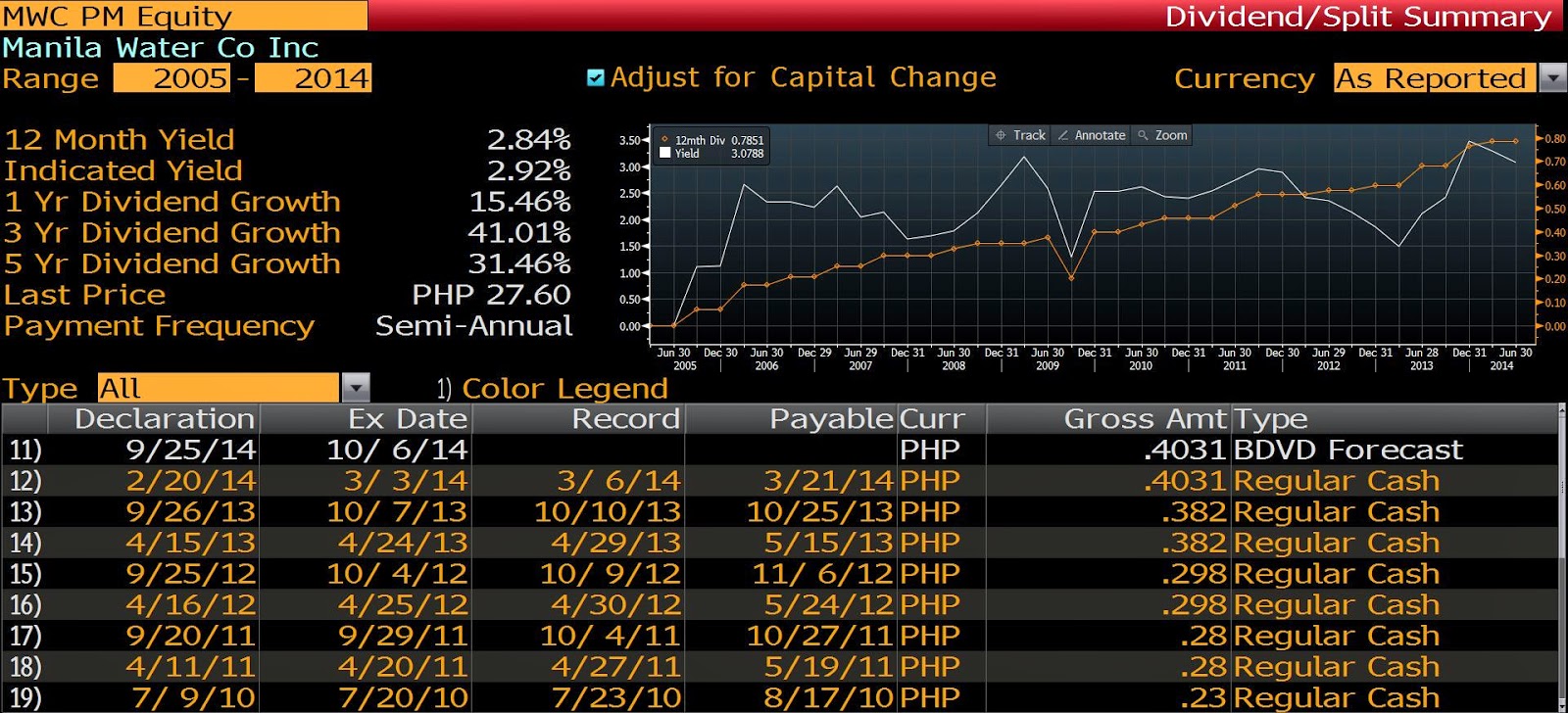Click Dividend/Split Summary title

point(1358,17)
